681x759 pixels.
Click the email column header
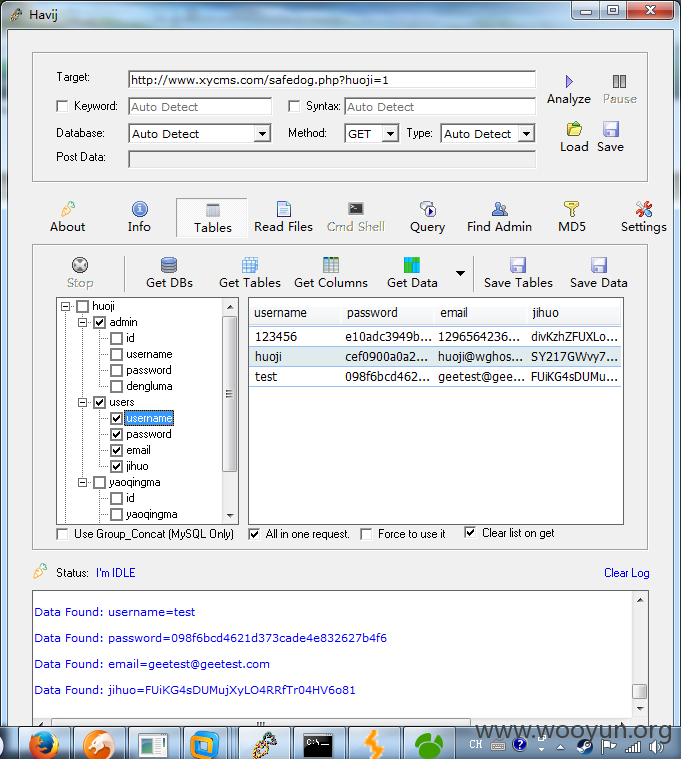pos(481,313)
